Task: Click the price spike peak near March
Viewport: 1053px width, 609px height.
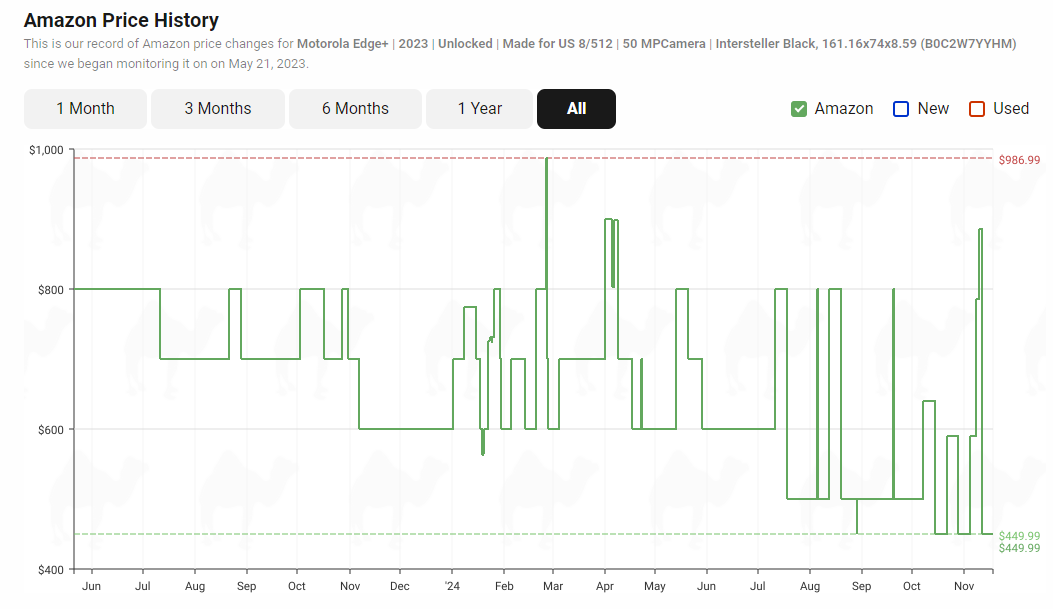Action: click(547, 159)
